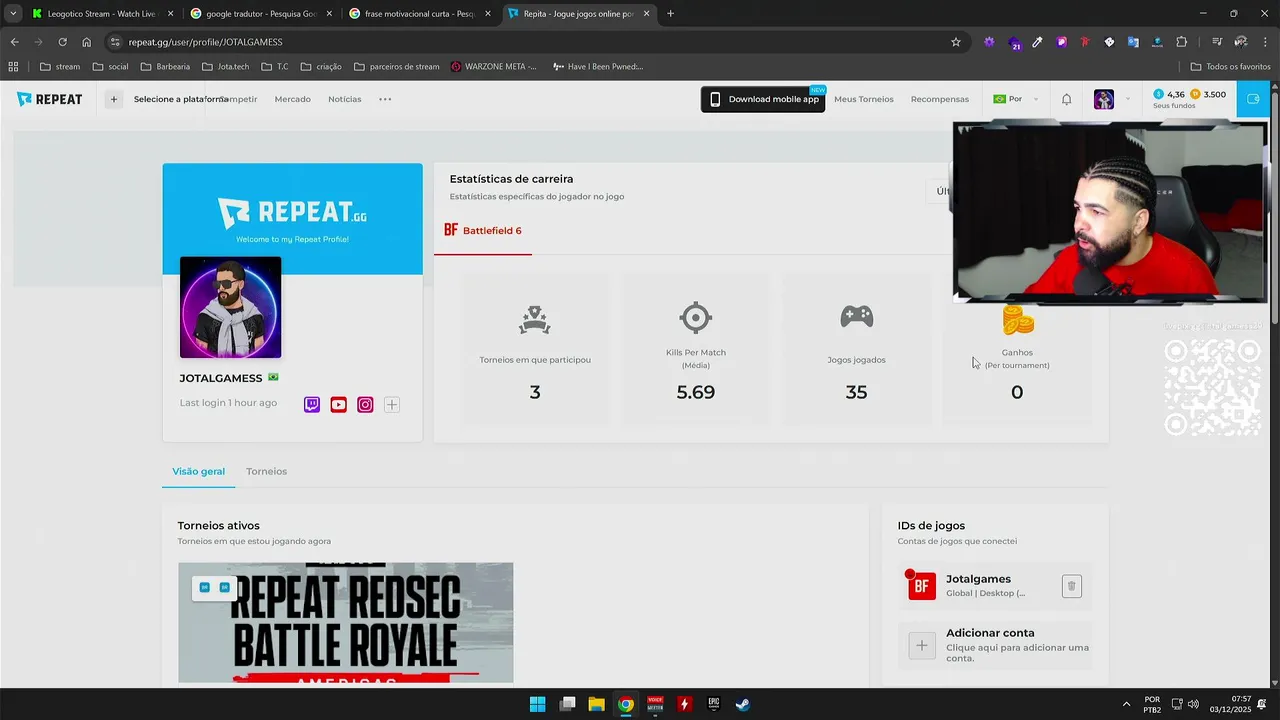Open the media control icon in Chrome toolbar
Screen dimensions: 1280x720
click(x=1217, y=42)
